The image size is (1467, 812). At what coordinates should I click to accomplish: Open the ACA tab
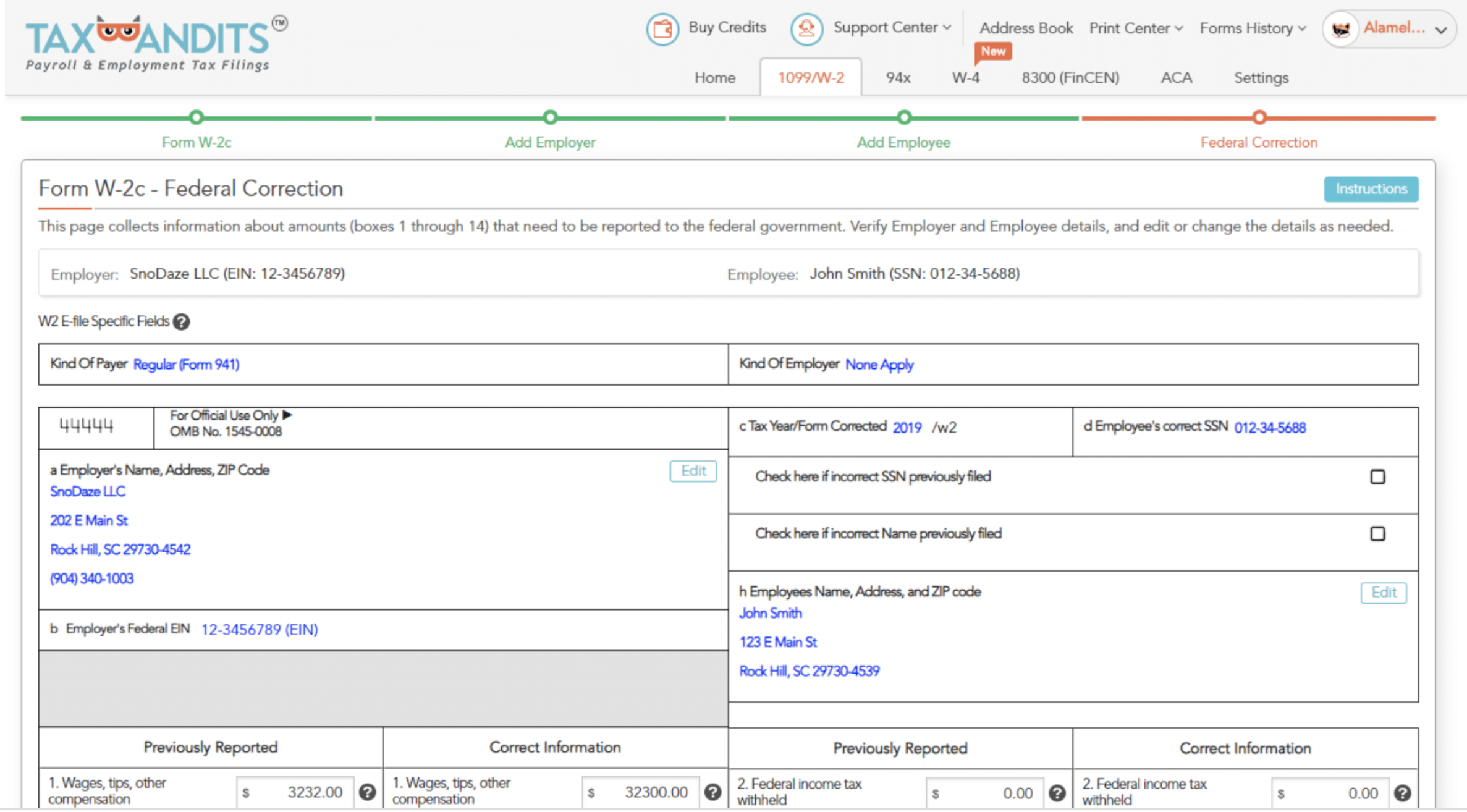point(1176,78)
